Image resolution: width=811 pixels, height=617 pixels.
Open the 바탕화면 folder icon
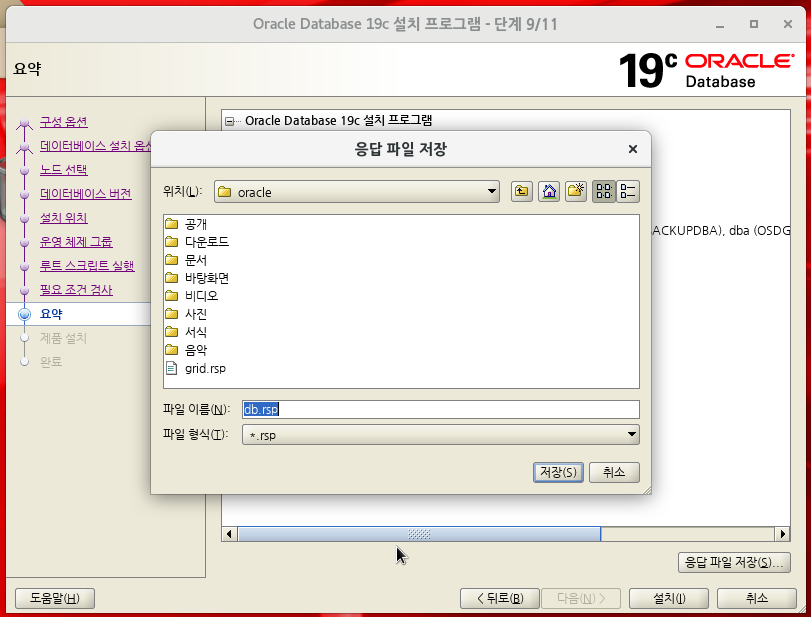(x=172, y=278)
